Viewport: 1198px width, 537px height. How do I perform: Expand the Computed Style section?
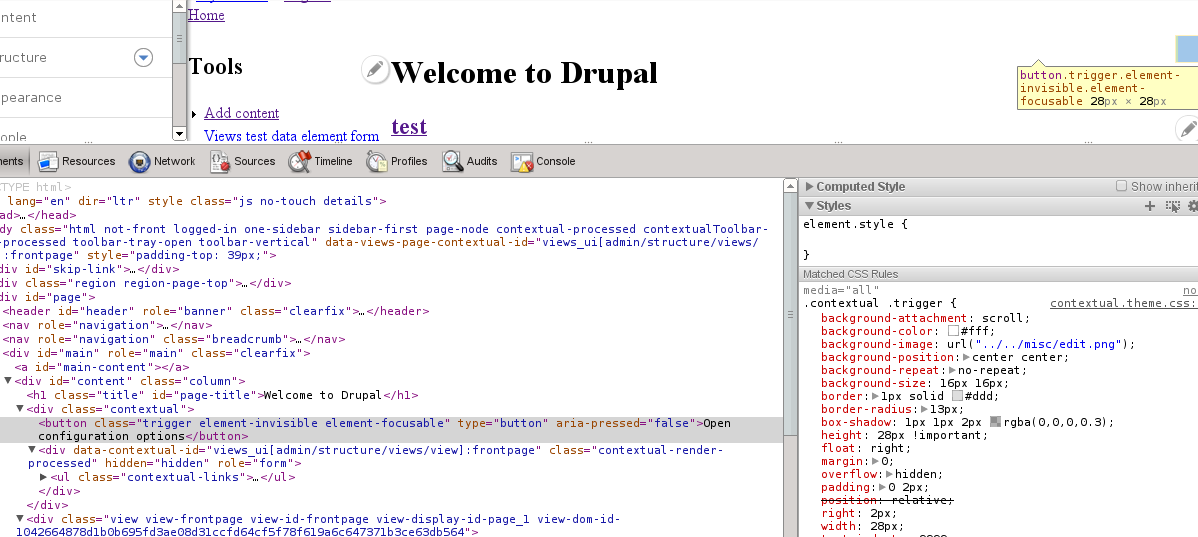click(810, 187)
